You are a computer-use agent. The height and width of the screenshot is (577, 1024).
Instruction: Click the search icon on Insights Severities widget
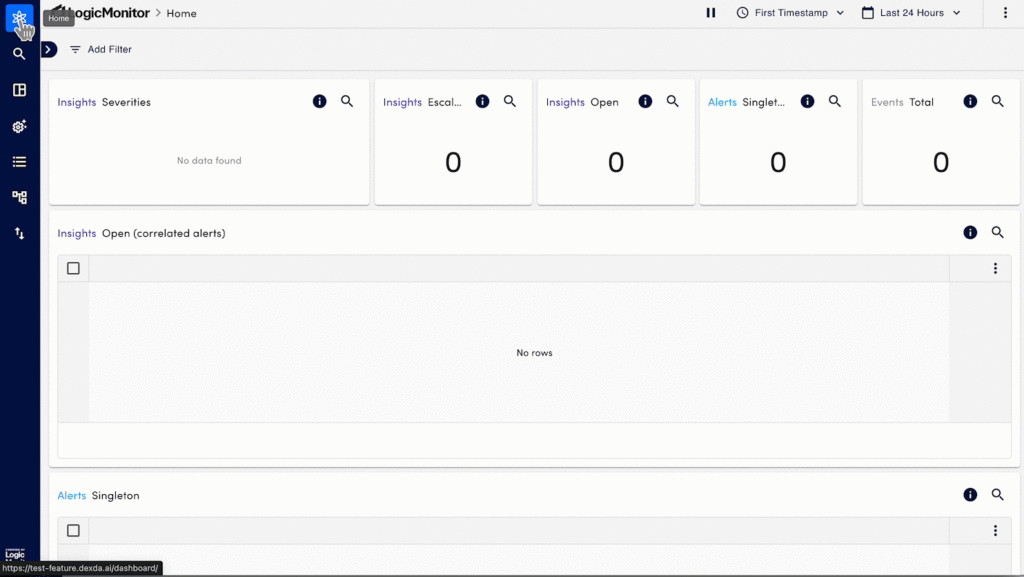click(x=347, y=101)
